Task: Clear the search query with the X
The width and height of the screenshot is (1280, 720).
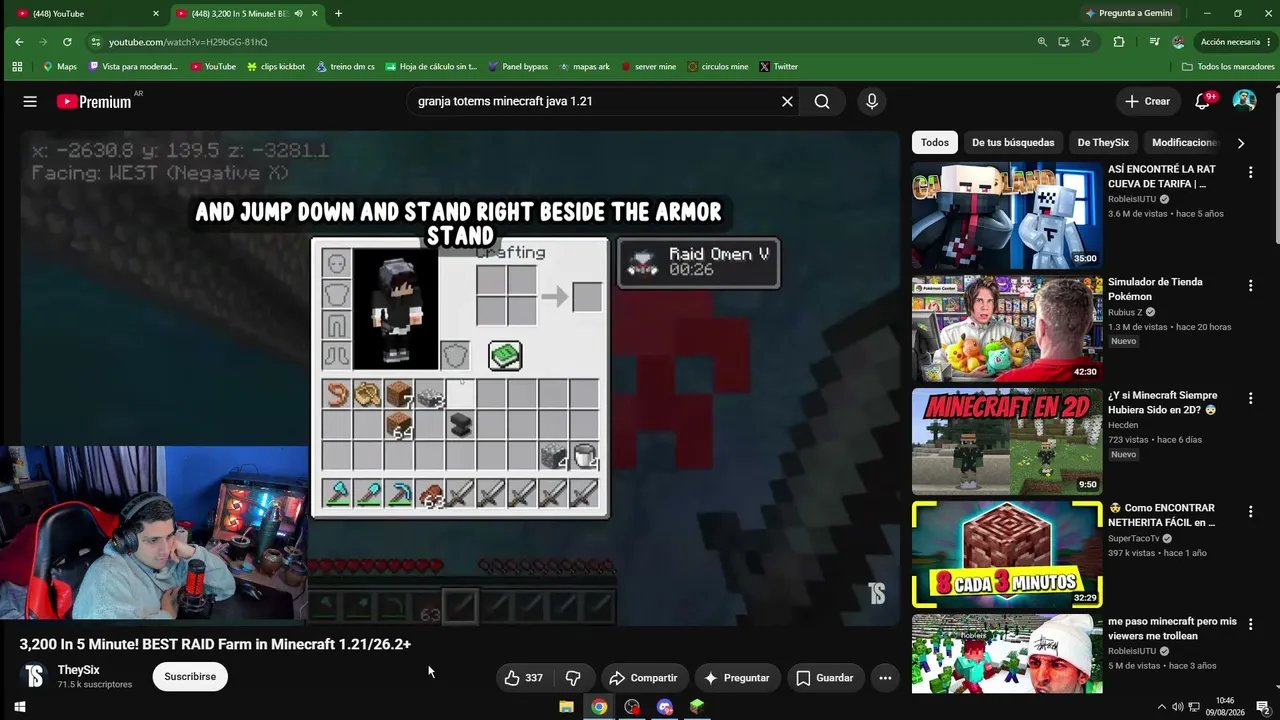Action: 787,101
